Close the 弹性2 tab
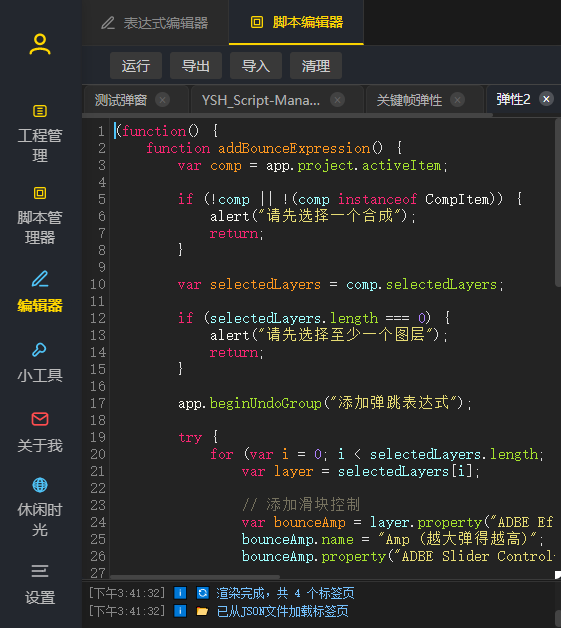Viewport: 561px width, 628px height. click(x=546, y=99)
